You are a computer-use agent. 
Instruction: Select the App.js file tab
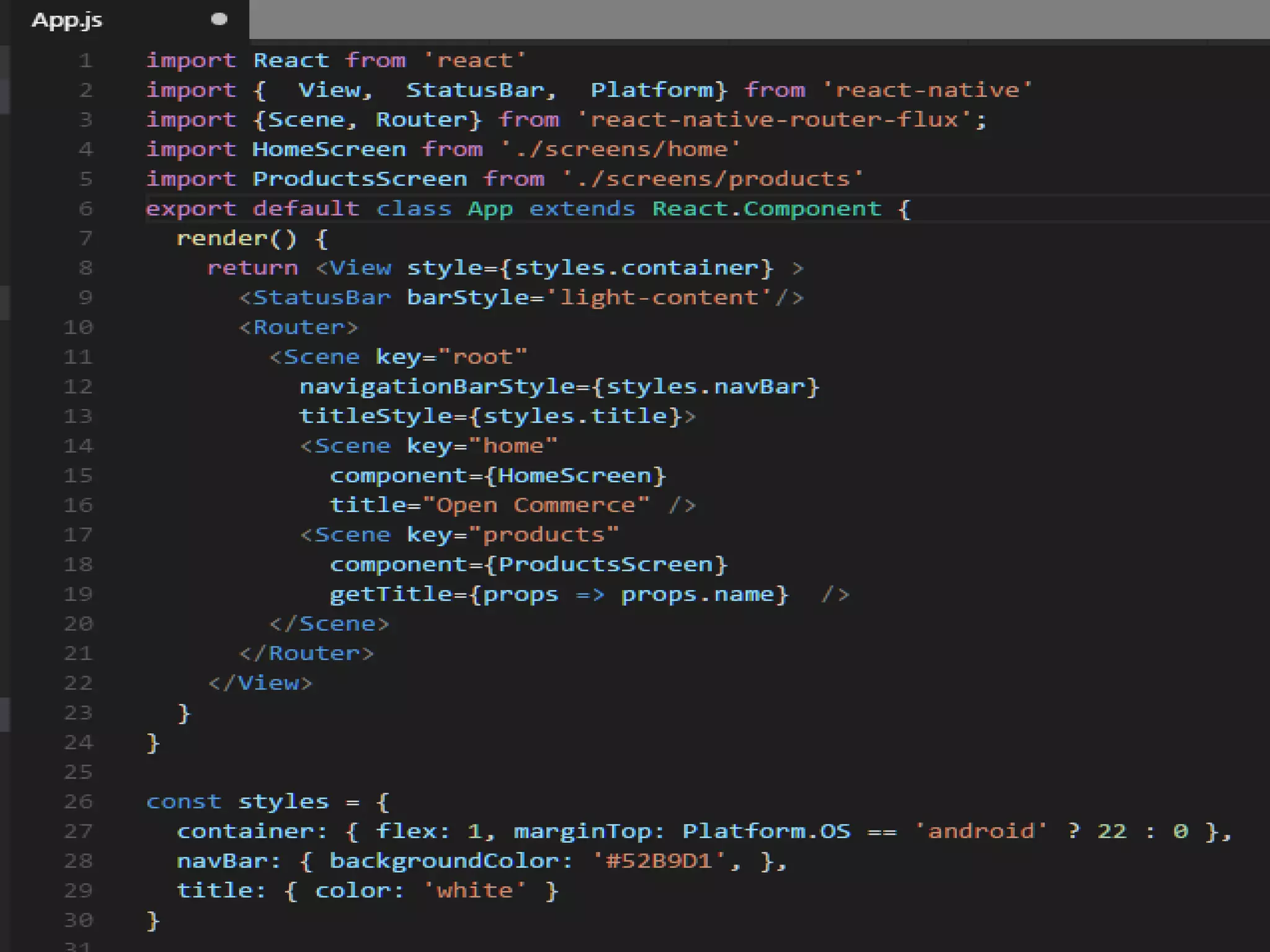tap(67, 20)
